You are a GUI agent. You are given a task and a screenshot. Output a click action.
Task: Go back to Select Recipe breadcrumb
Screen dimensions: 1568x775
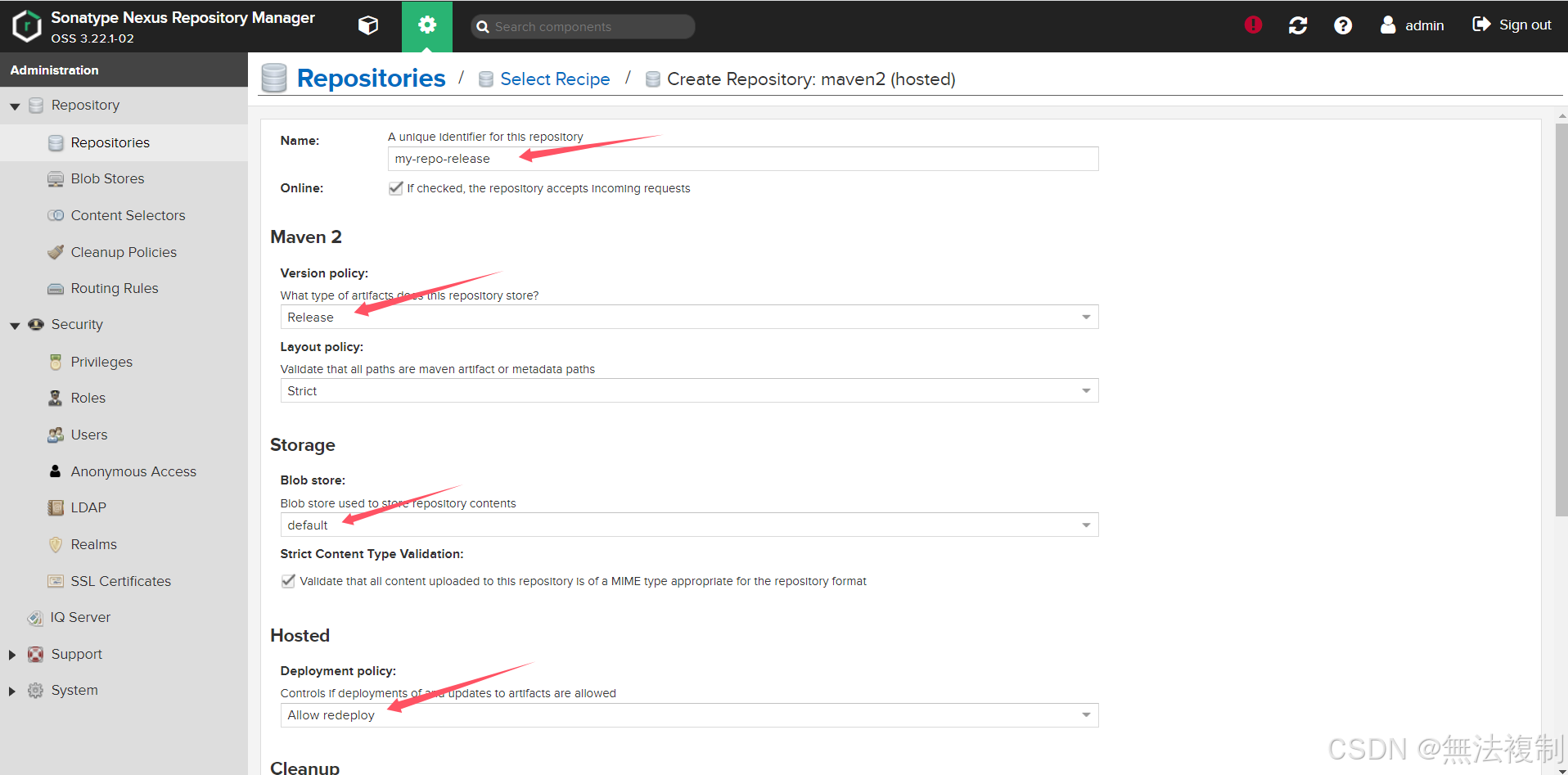(x=555, y=79)
